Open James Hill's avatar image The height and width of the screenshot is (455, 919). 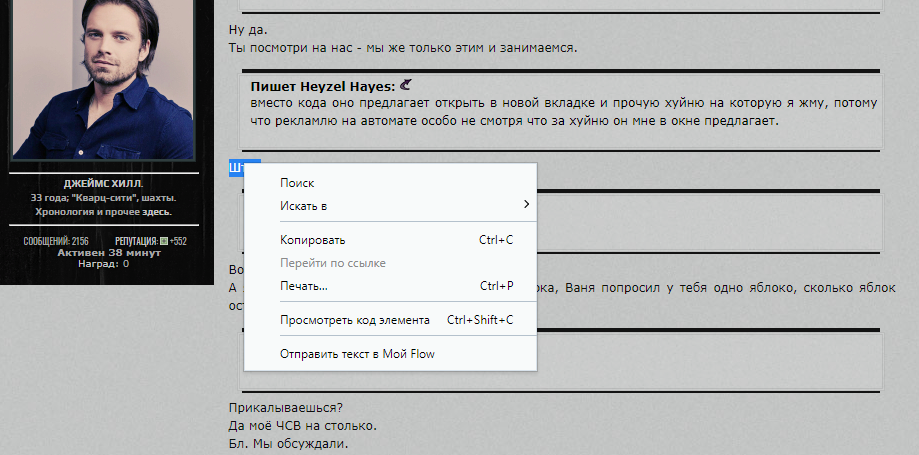click(103, 79)
